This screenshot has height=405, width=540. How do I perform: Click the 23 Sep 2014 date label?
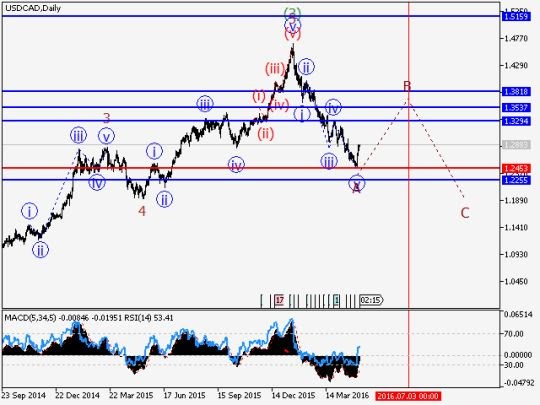(x=23, y=395)
